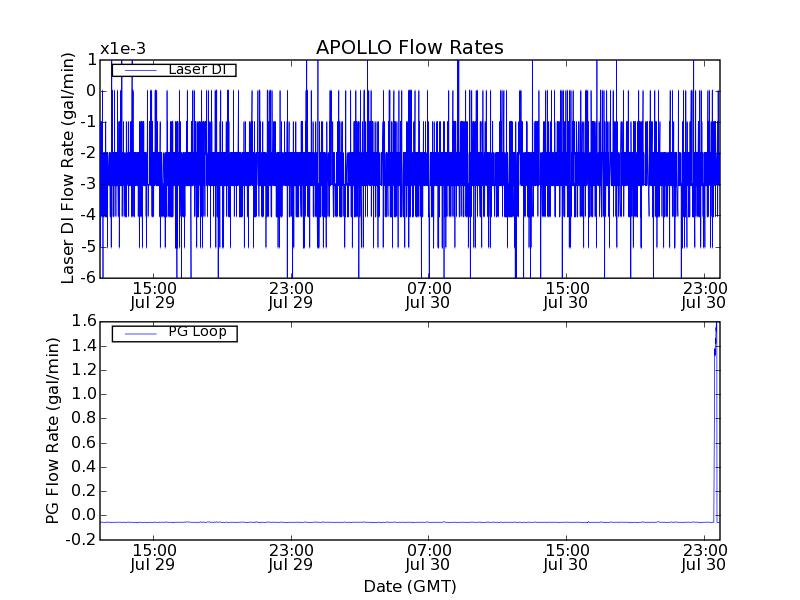This screenshot has width=800, height=600.
Task: Click the bottom chart's '07:00 Jul 30' tick label
Action: pyautogui.click(x=428, y=557)
